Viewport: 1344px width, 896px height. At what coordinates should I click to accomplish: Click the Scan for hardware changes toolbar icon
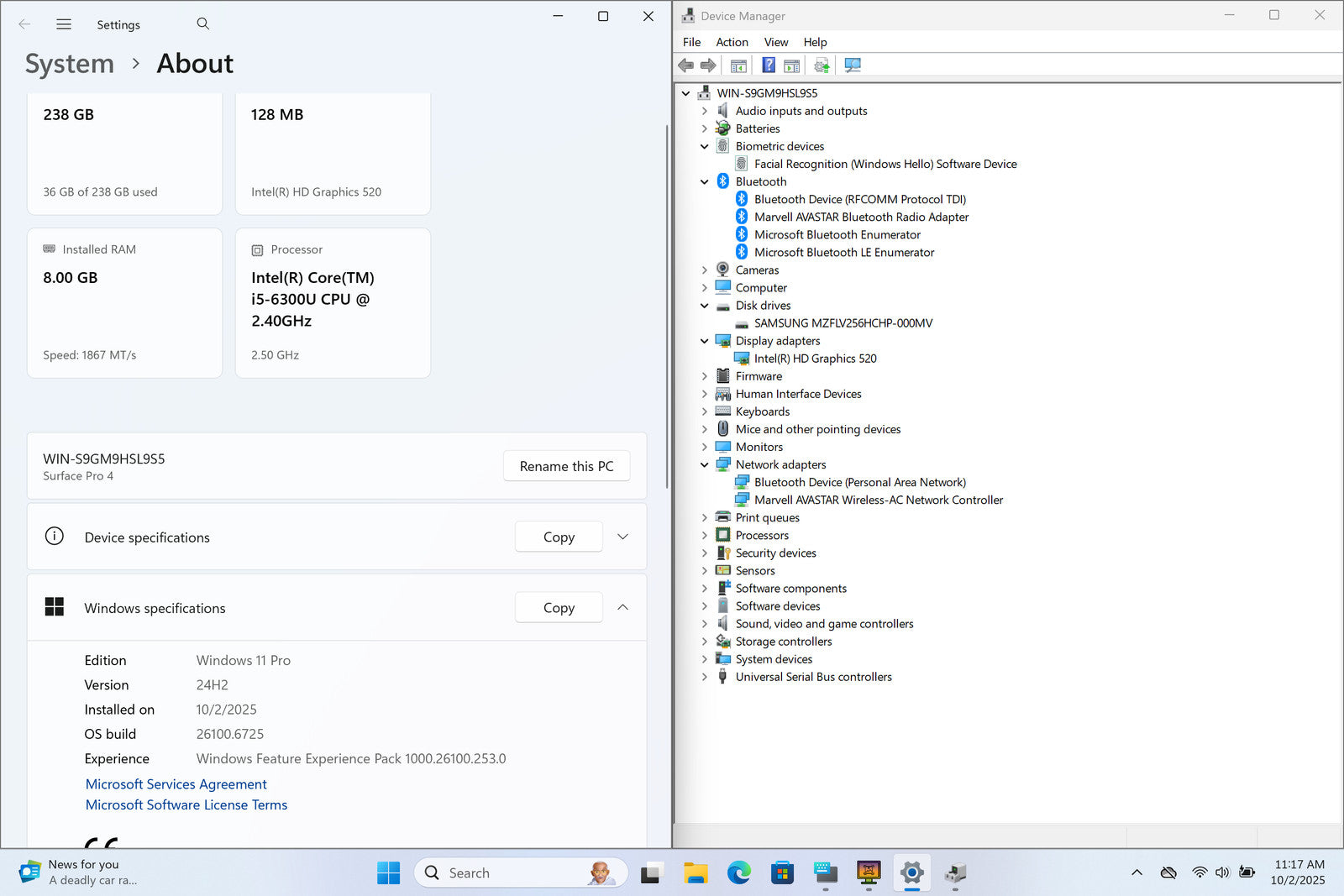coord(852,65)
